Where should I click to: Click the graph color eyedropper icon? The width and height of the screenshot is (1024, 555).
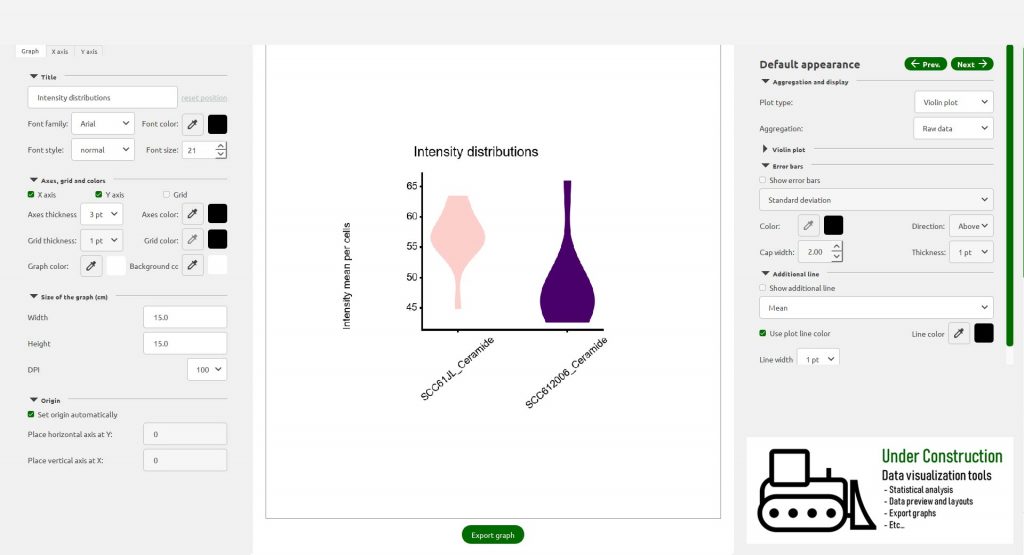click(x=90, y=266)
